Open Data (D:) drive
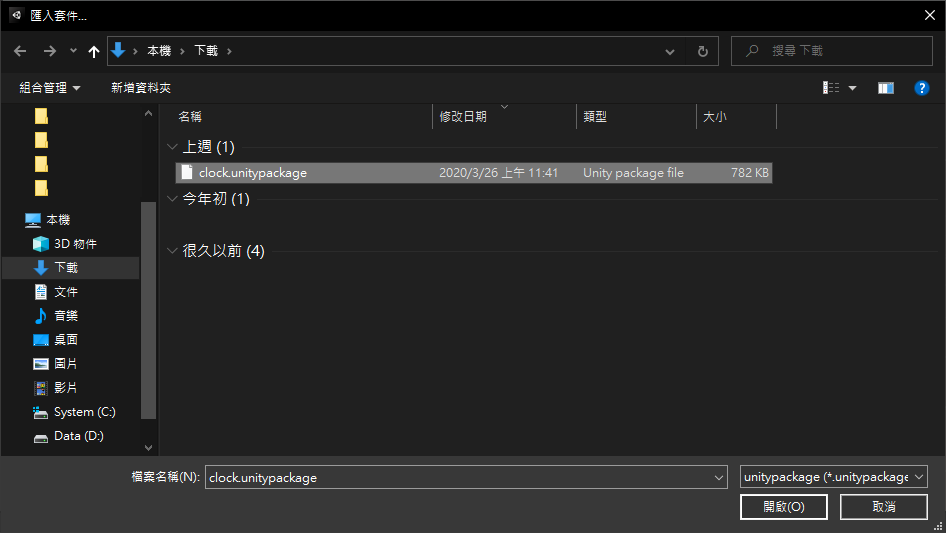 pos(78,436)
